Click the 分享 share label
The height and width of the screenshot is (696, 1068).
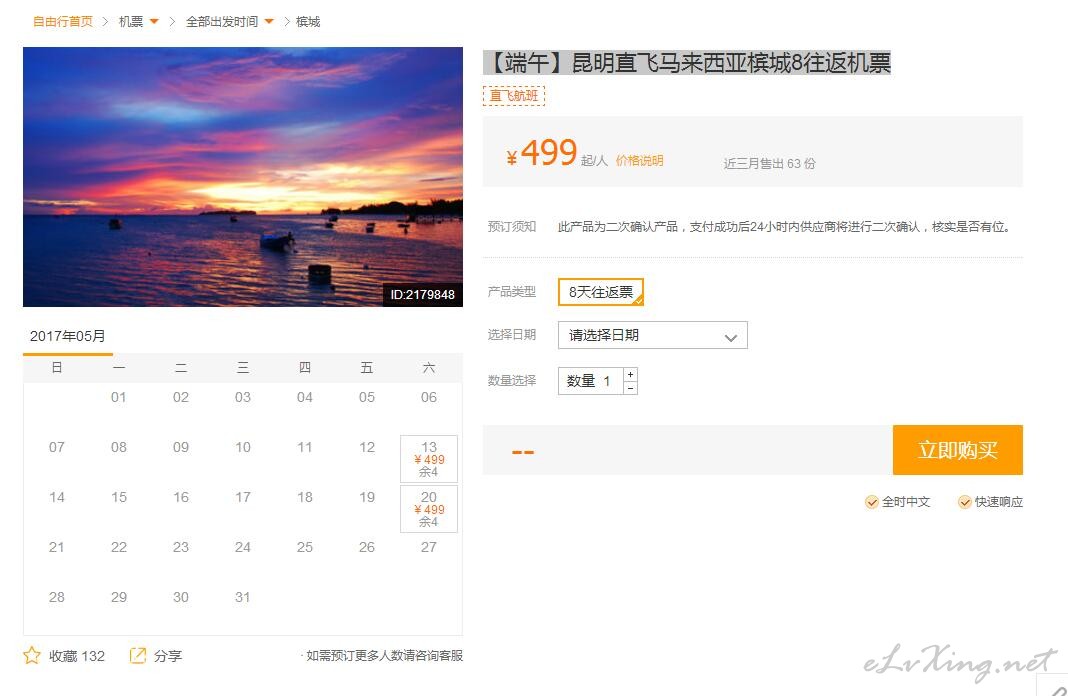pos(168,657)
